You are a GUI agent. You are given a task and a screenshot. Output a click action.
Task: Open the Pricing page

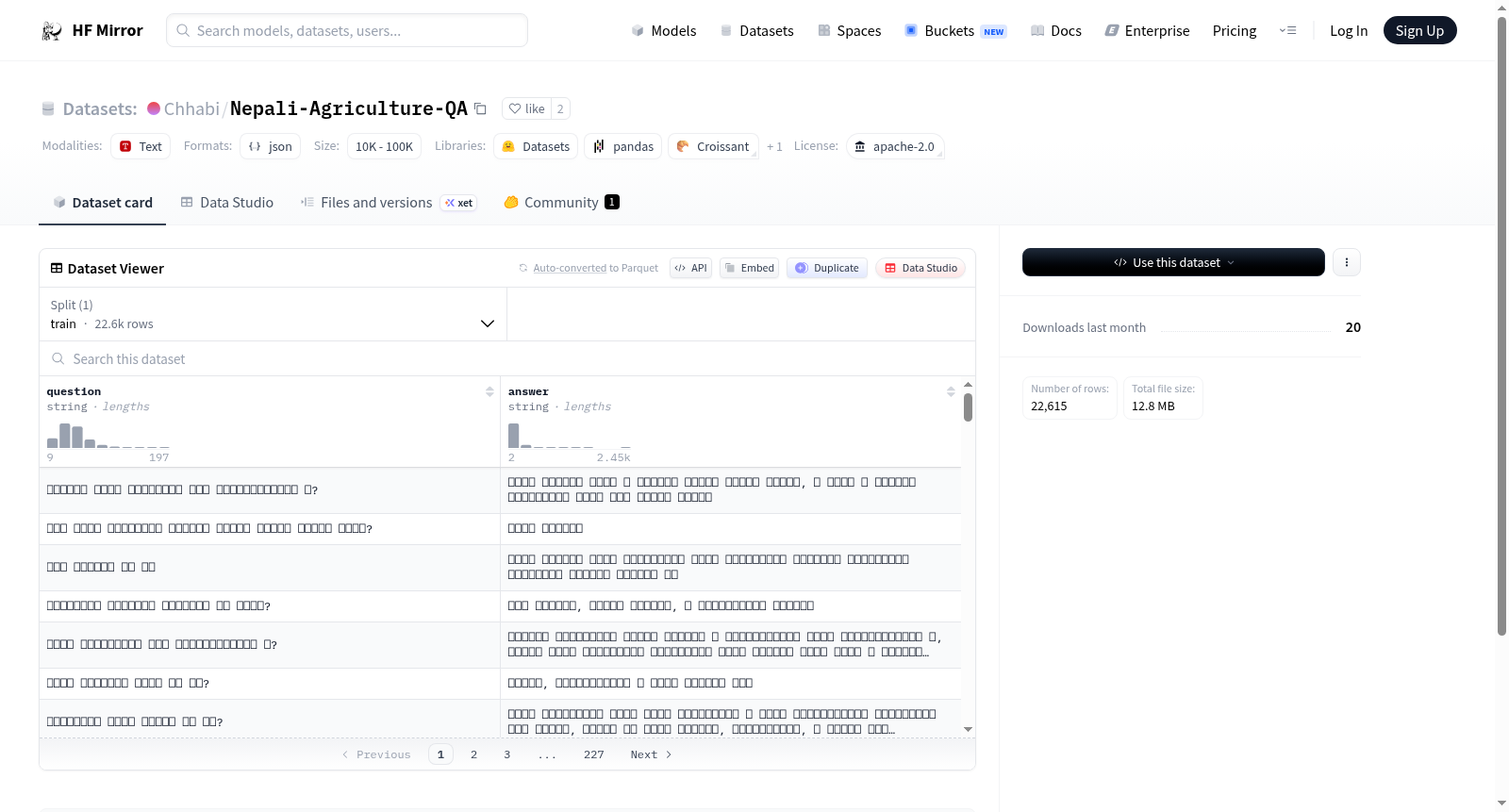point(1235,31)
